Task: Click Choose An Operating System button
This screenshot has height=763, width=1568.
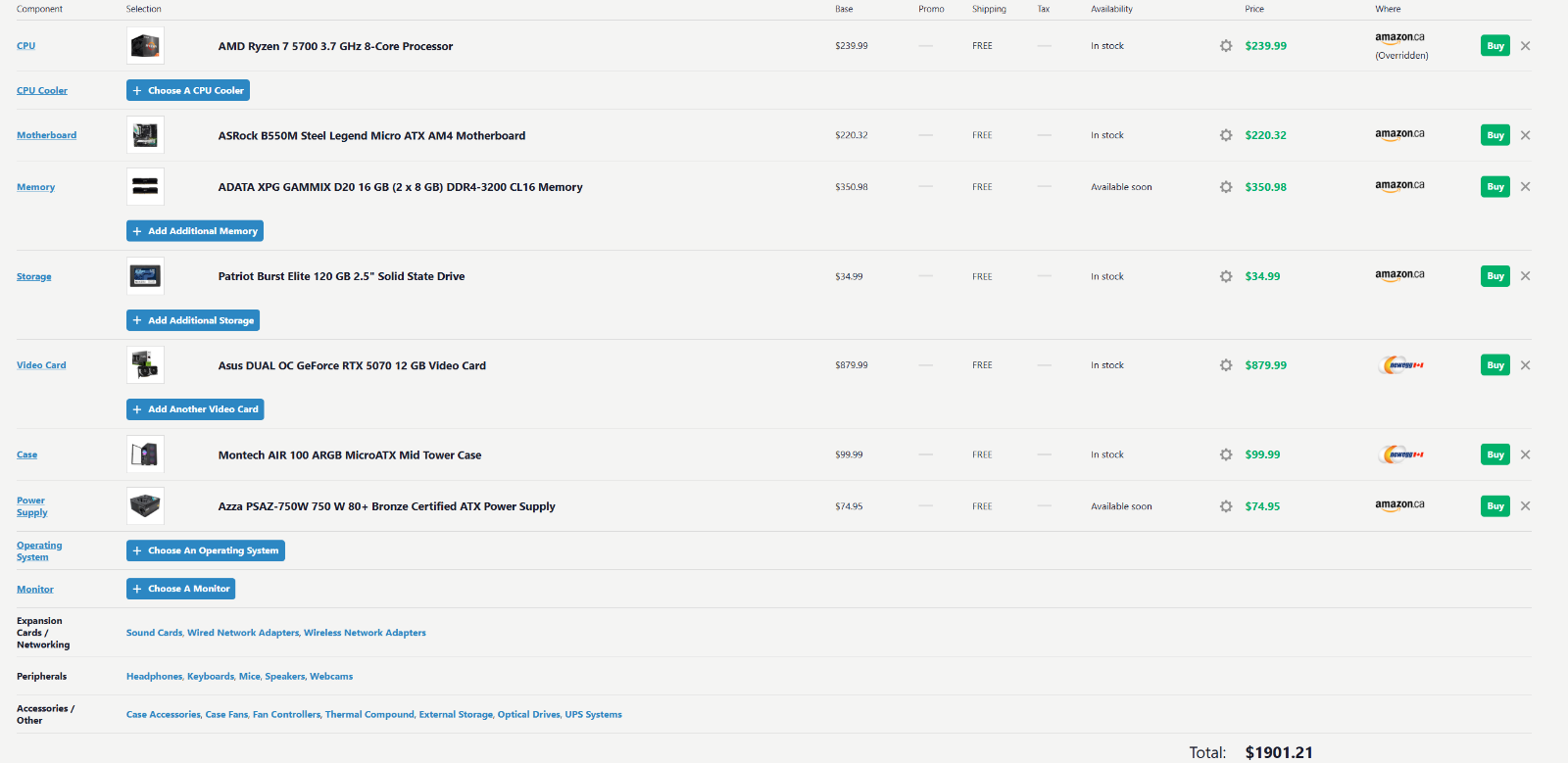Action: 206,550
